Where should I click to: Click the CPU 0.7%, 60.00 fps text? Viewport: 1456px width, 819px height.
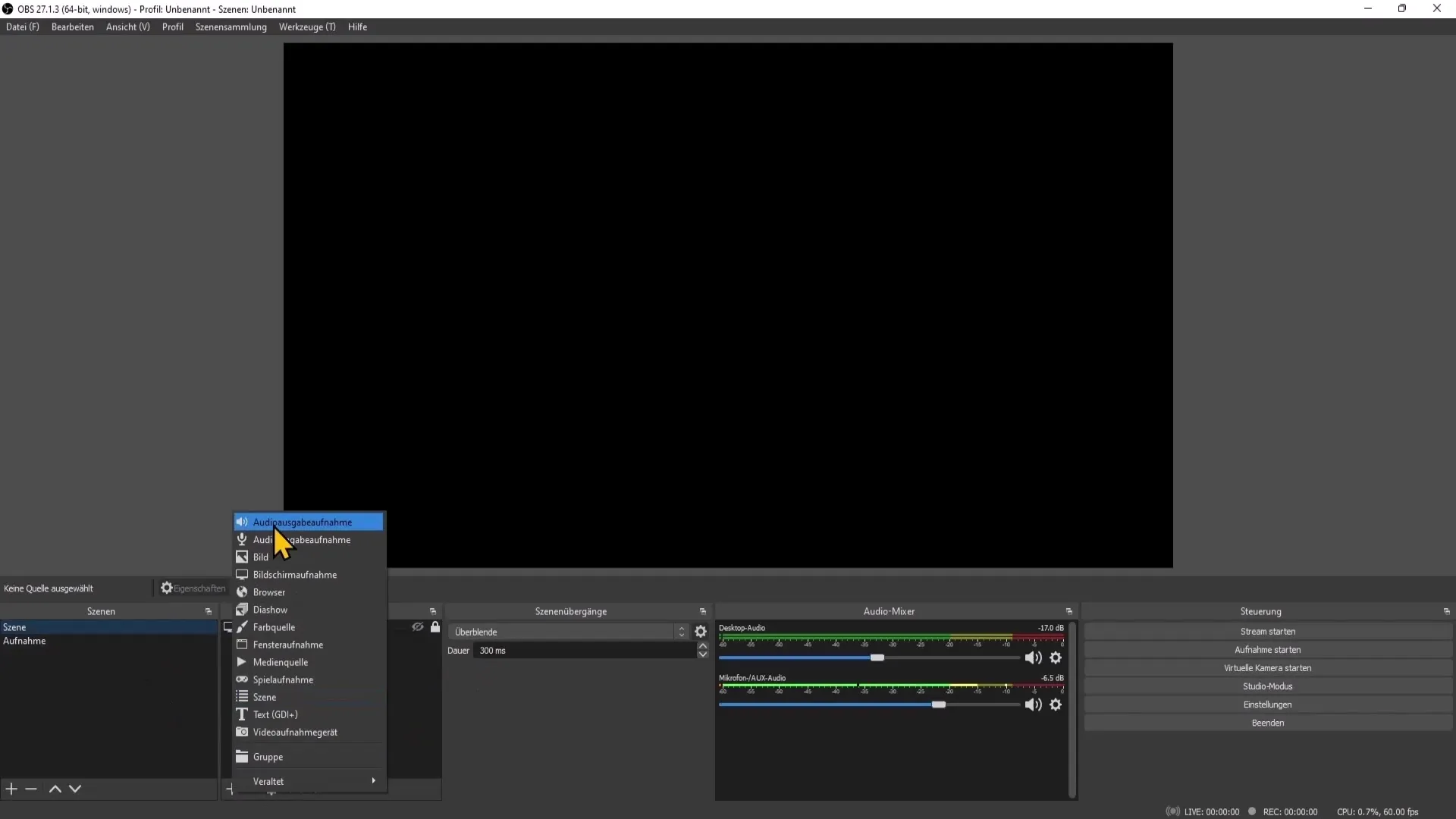(x=1377, y=811)
